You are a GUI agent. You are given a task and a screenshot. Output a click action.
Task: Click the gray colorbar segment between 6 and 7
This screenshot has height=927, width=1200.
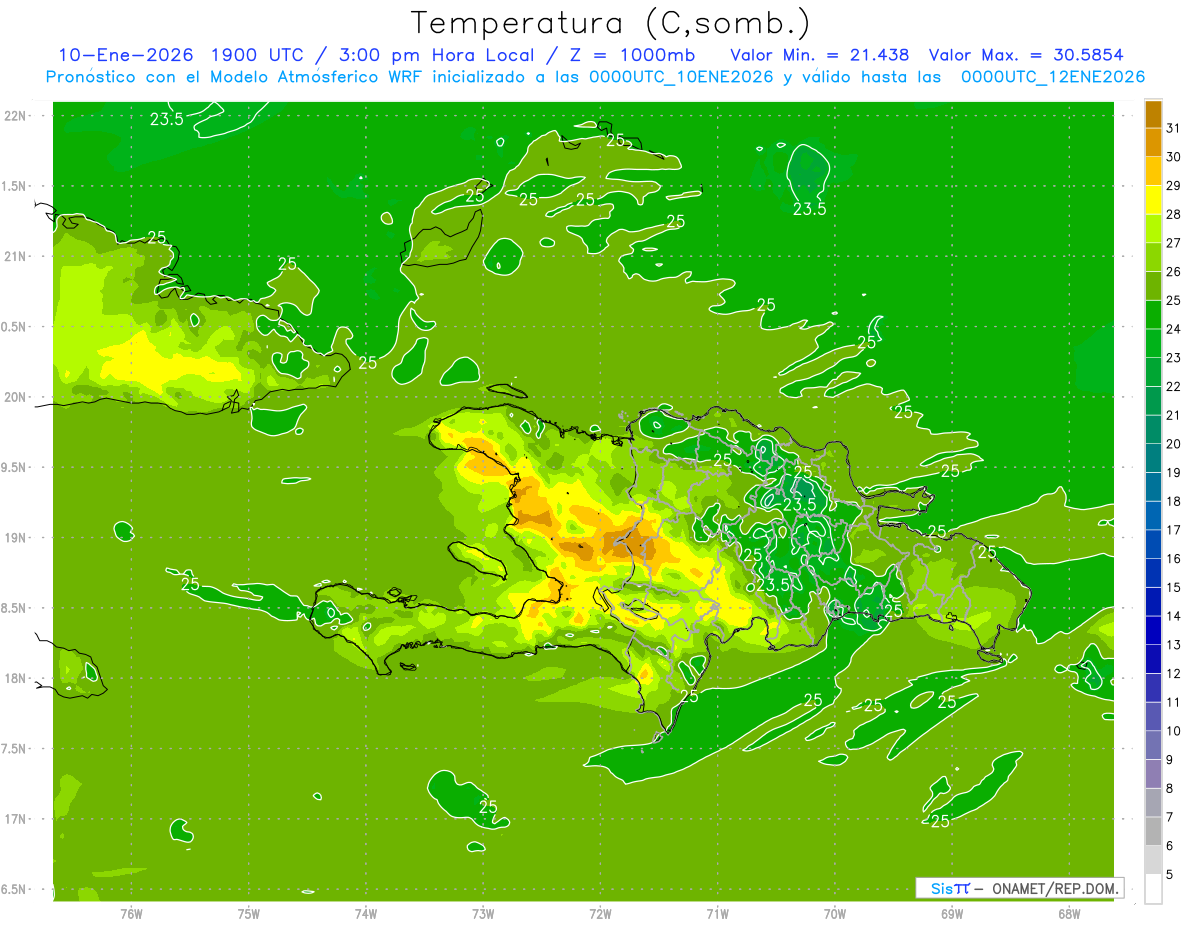pos(1153,831)
